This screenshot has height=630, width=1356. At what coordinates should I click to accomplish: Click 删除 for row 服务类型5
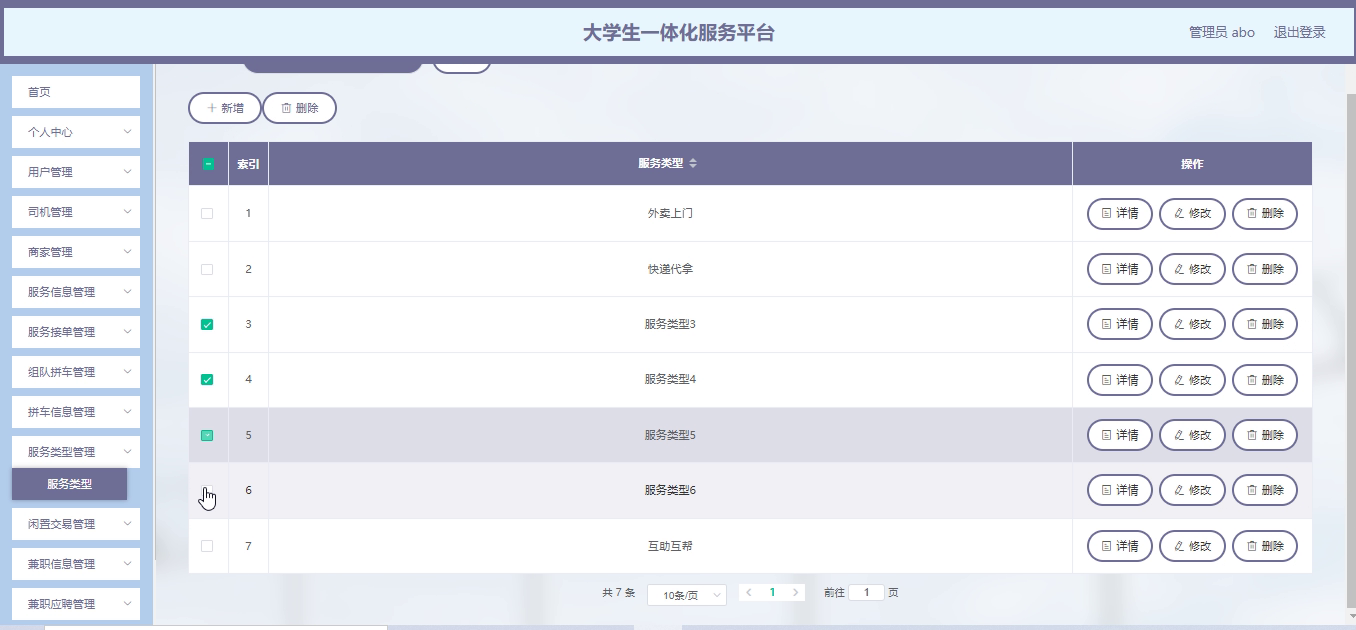point(1265,435)
